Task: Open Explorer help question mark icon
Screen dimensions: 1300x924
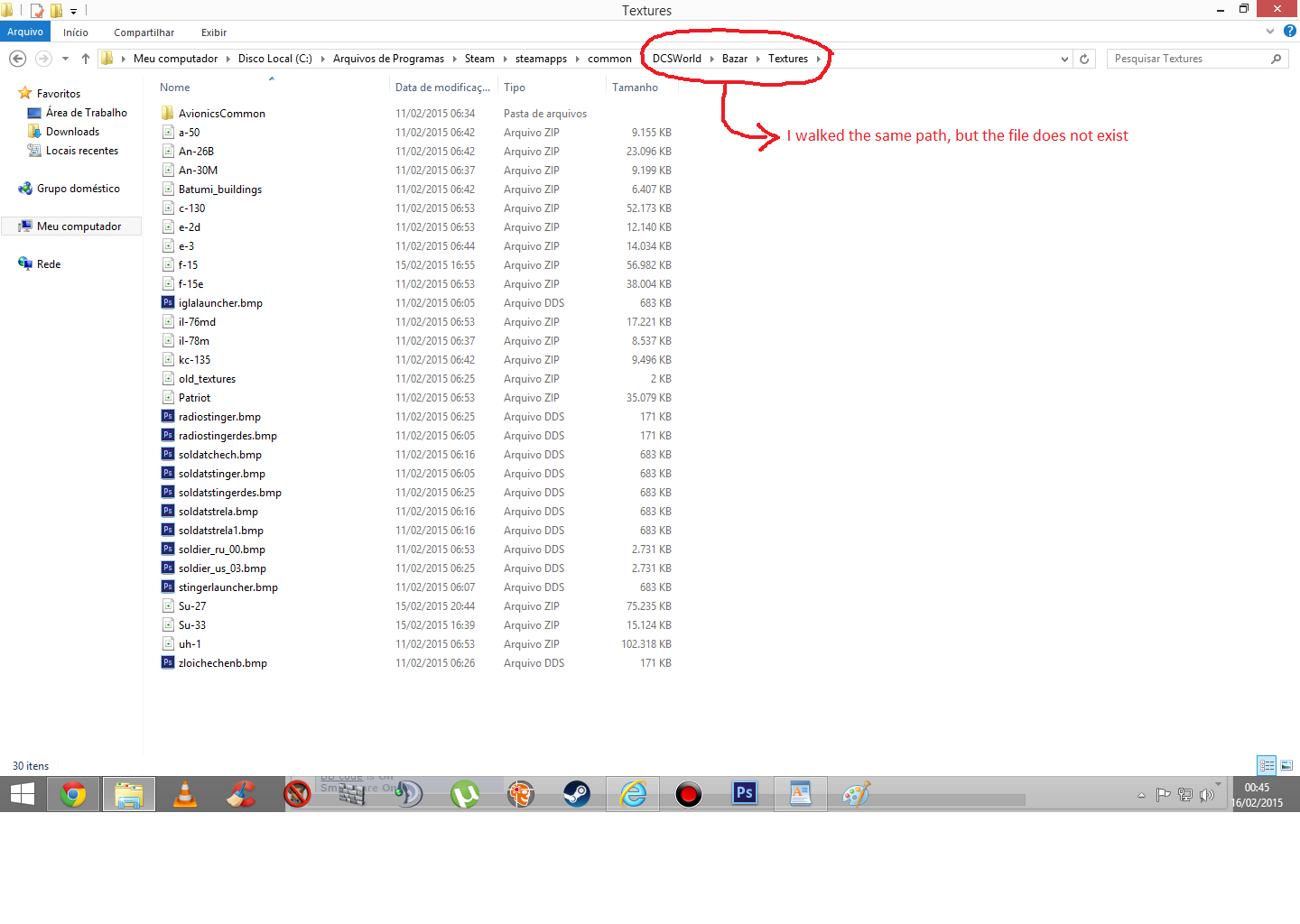Action: point(1290,31)
